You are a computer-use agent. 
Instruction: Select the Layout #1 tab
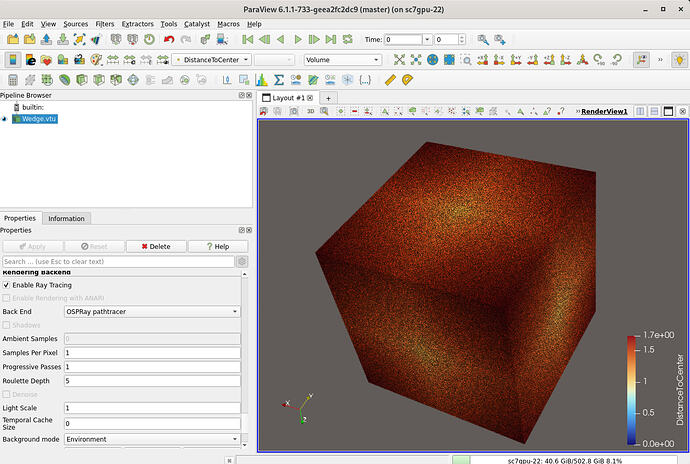click(288, 98)
